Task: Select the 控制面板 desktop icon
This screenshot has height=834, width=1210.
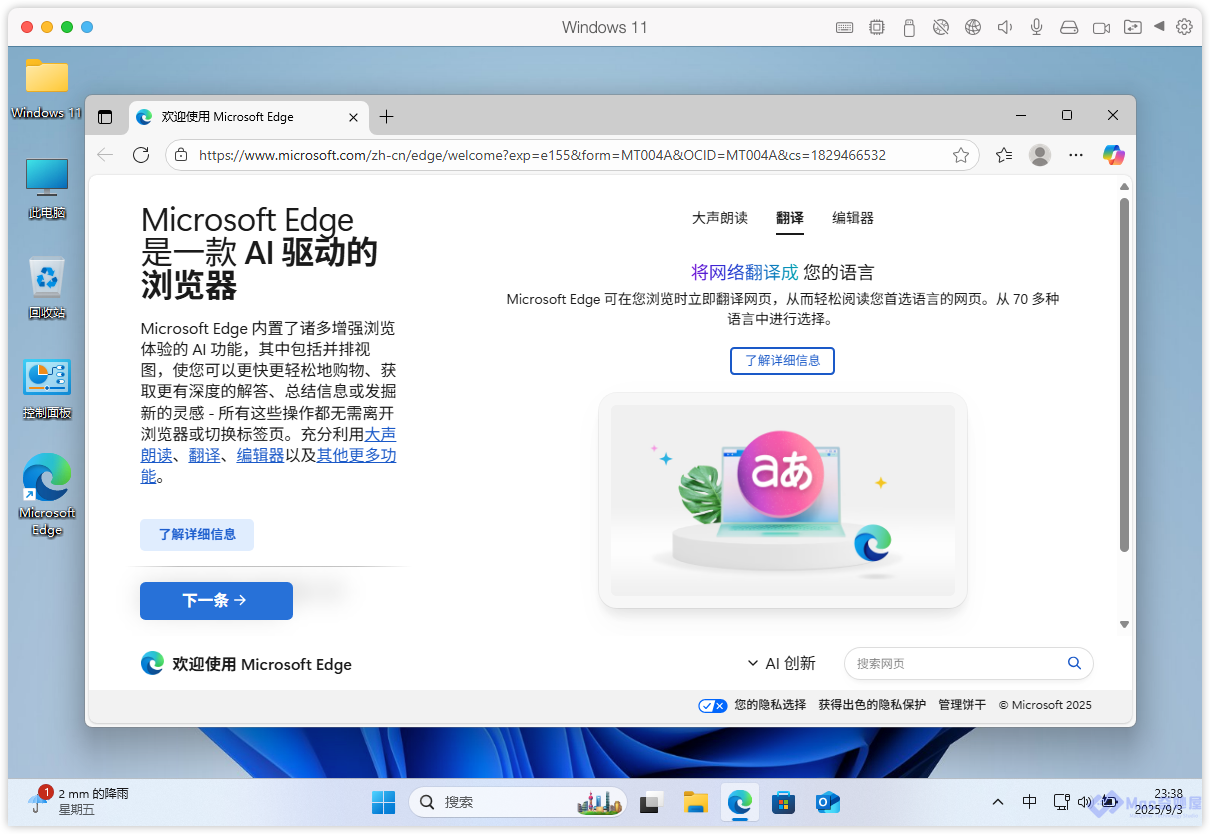Action: click(47, 388)
